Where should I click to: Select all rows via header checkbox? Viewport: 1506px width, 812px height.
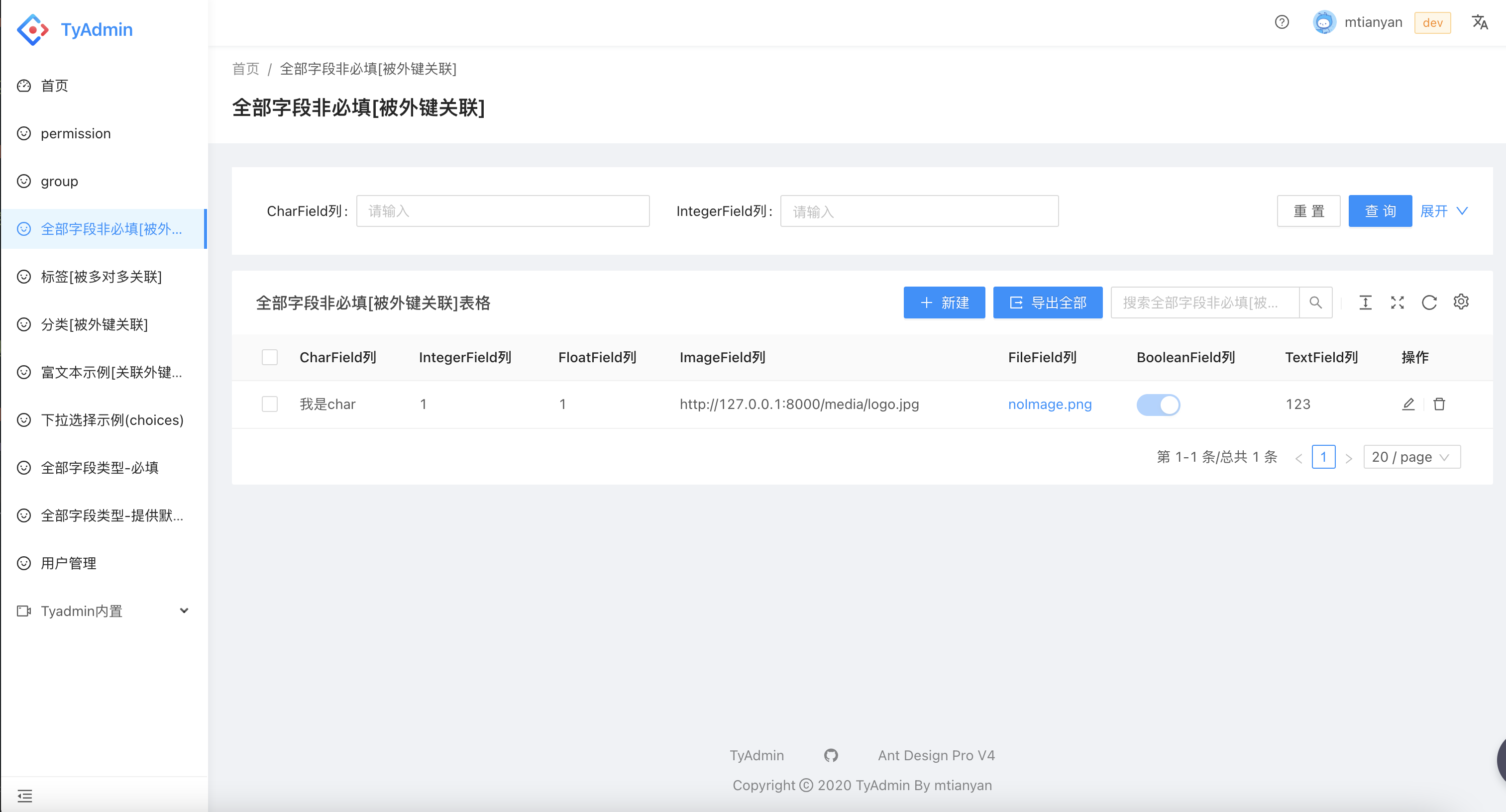tap(270, 357)
